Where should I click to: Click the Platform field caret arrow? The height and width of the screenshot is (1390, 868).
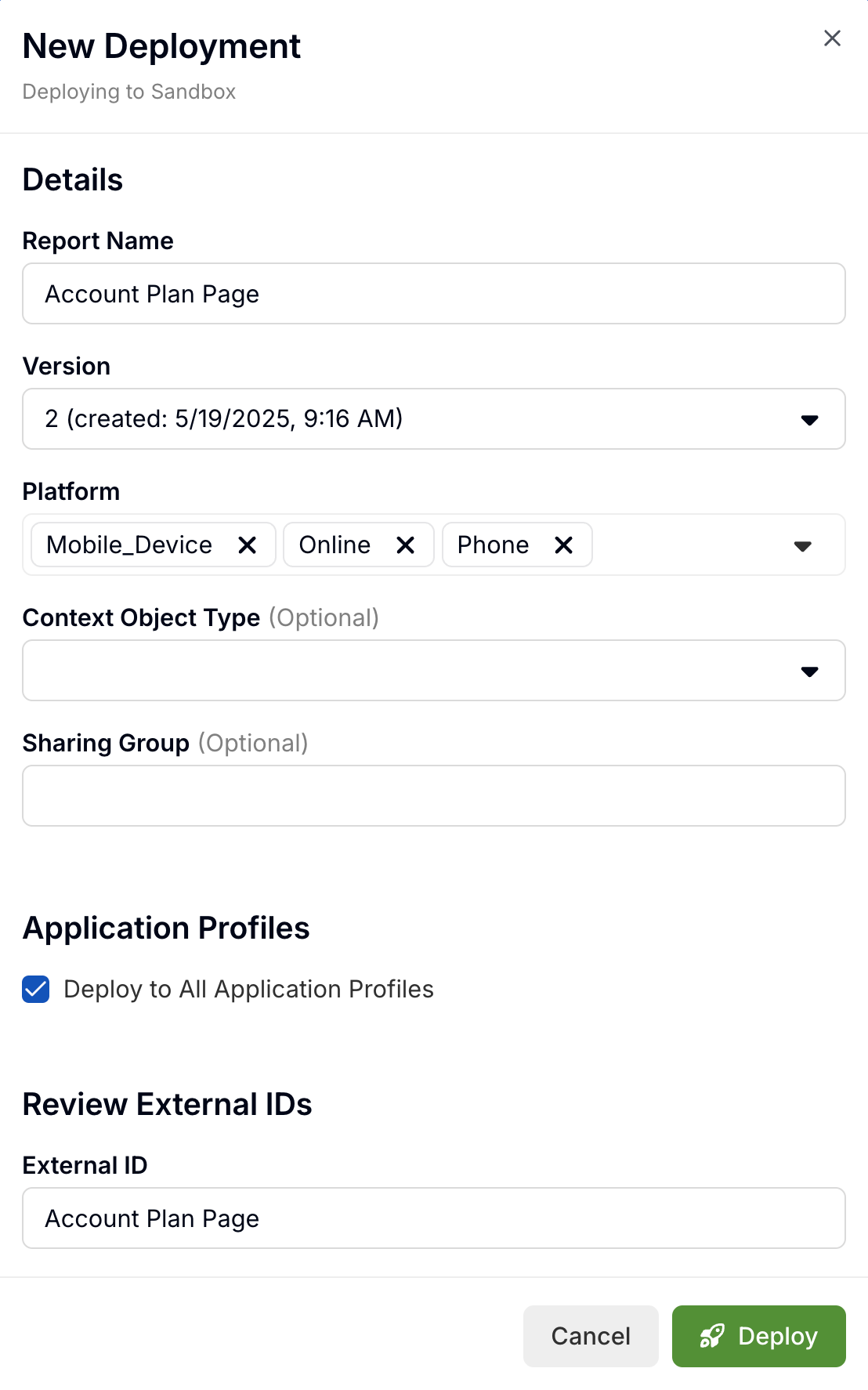(802, 546)
